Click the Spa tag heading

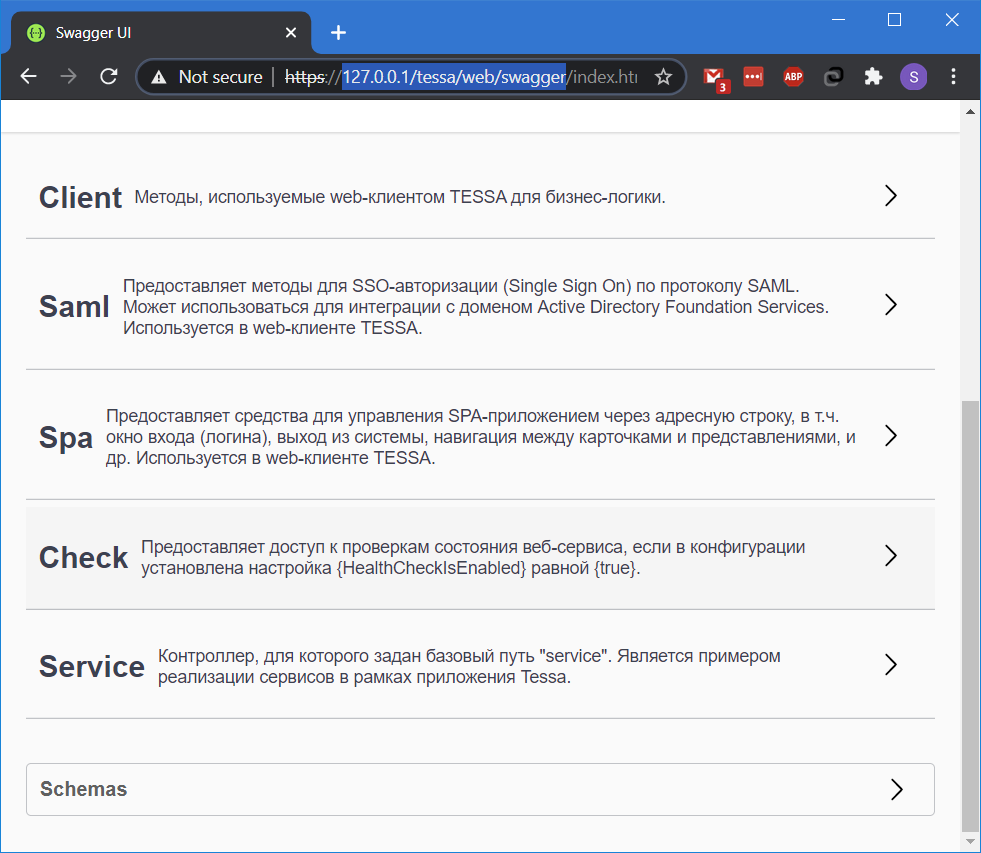coord(66,437)
